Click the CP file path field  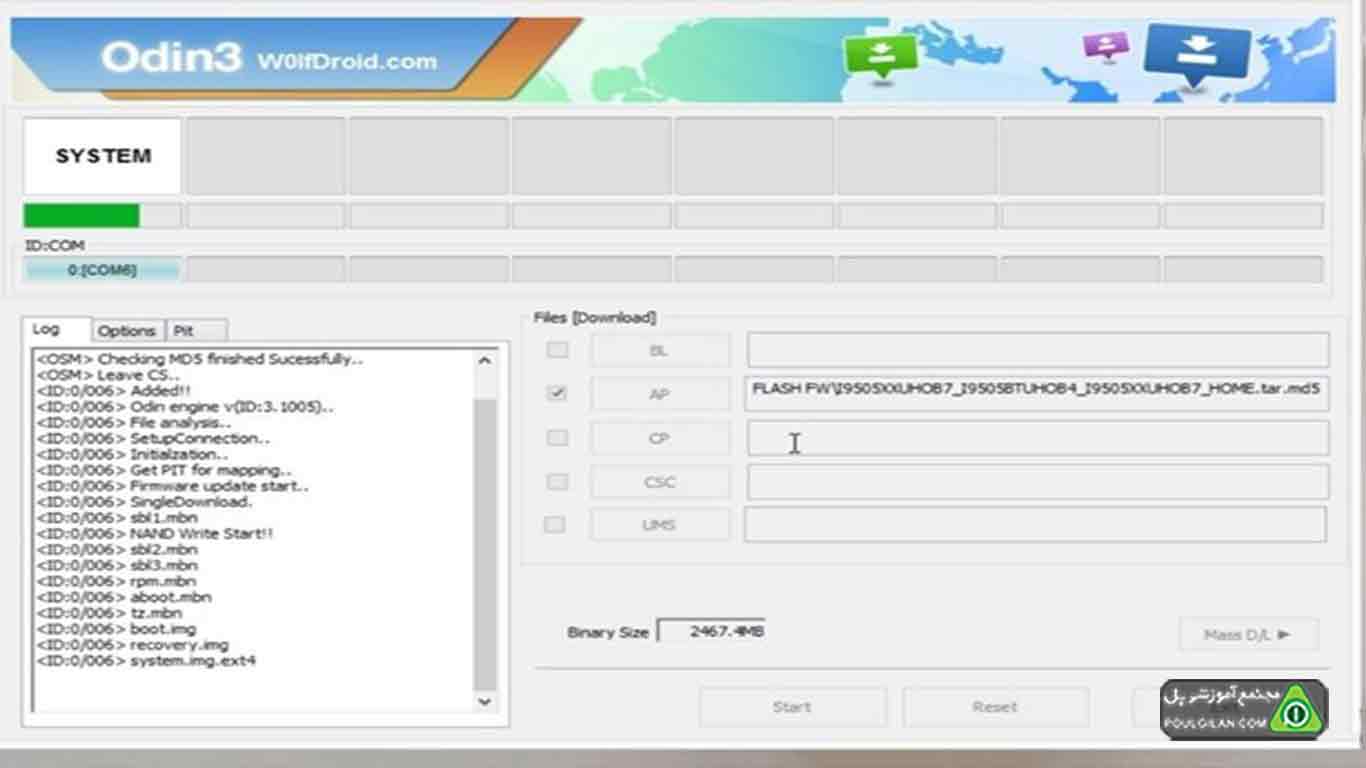click(x=1038, y=438)
